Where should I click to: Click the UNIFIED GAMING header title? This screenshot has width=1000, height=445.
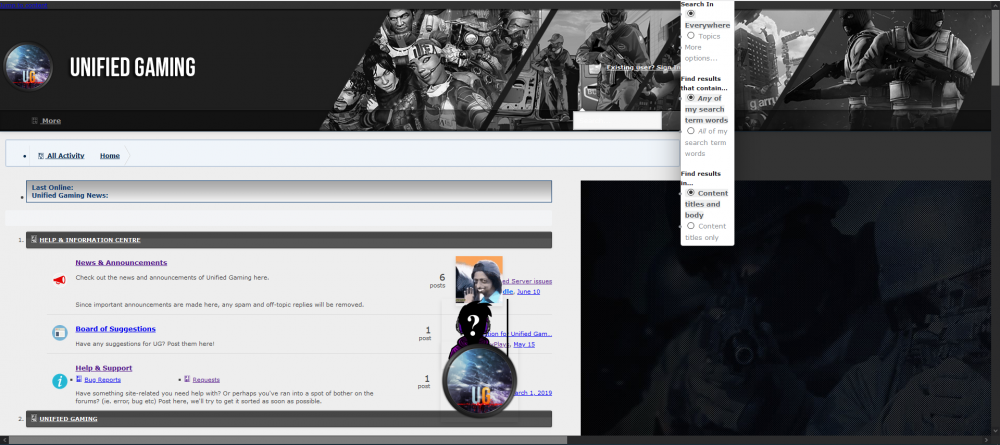click(133, 68)
